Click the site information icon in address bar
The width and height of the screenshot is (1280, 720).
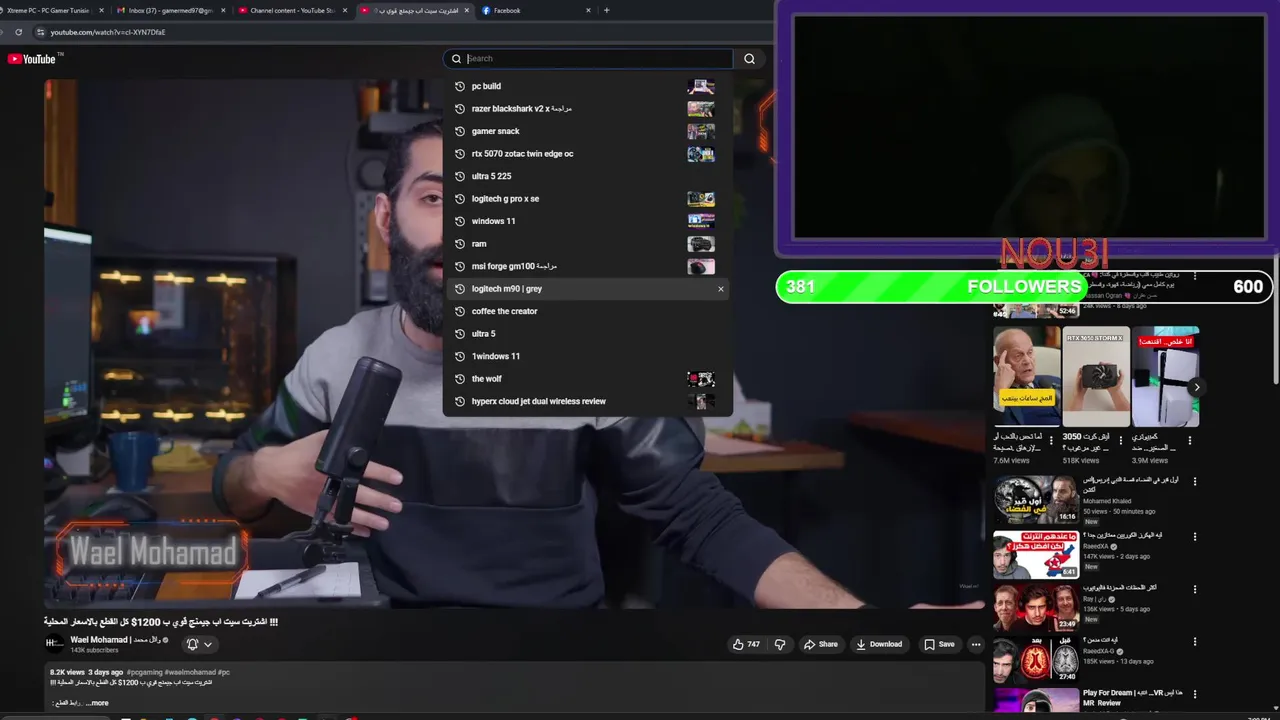(40, 32)
